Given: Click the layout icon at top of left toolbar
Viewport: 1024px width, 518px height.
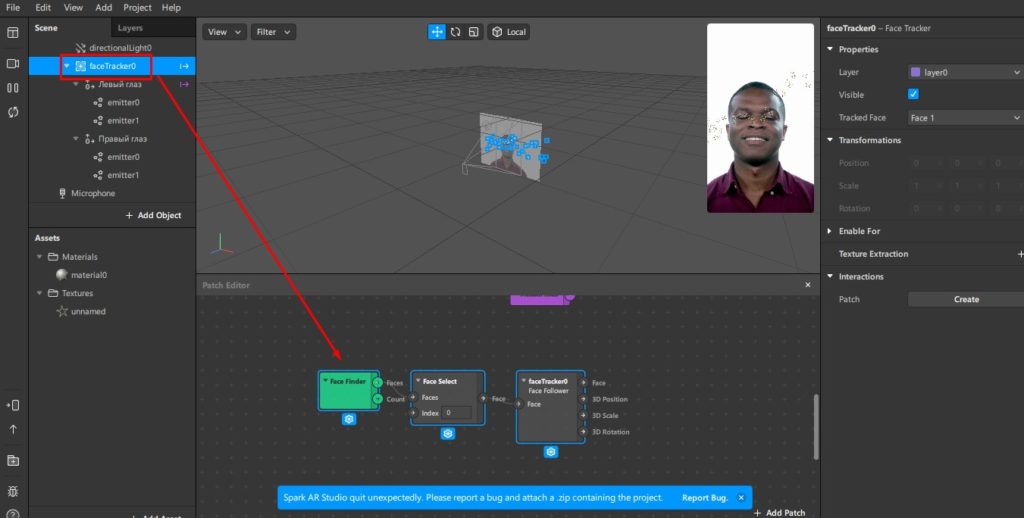Looking at the screenshot, I should [x=13, y=33].
